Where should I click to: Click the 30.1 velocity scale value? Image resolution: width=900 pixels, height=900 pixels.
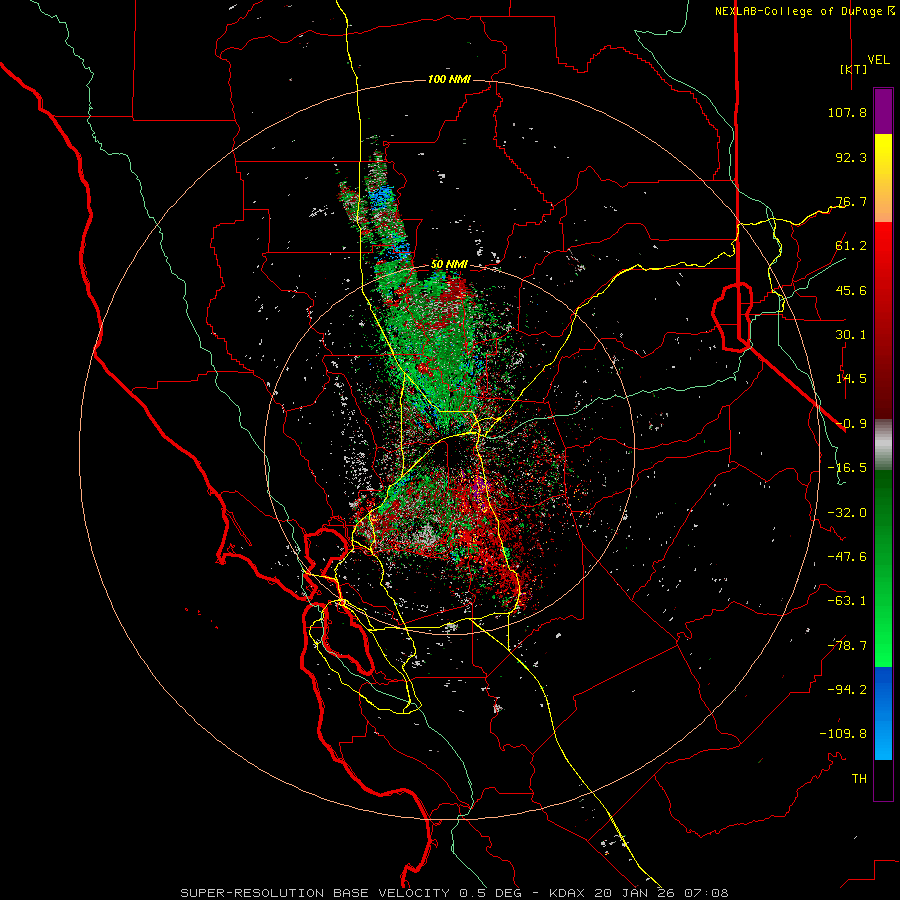851,335
